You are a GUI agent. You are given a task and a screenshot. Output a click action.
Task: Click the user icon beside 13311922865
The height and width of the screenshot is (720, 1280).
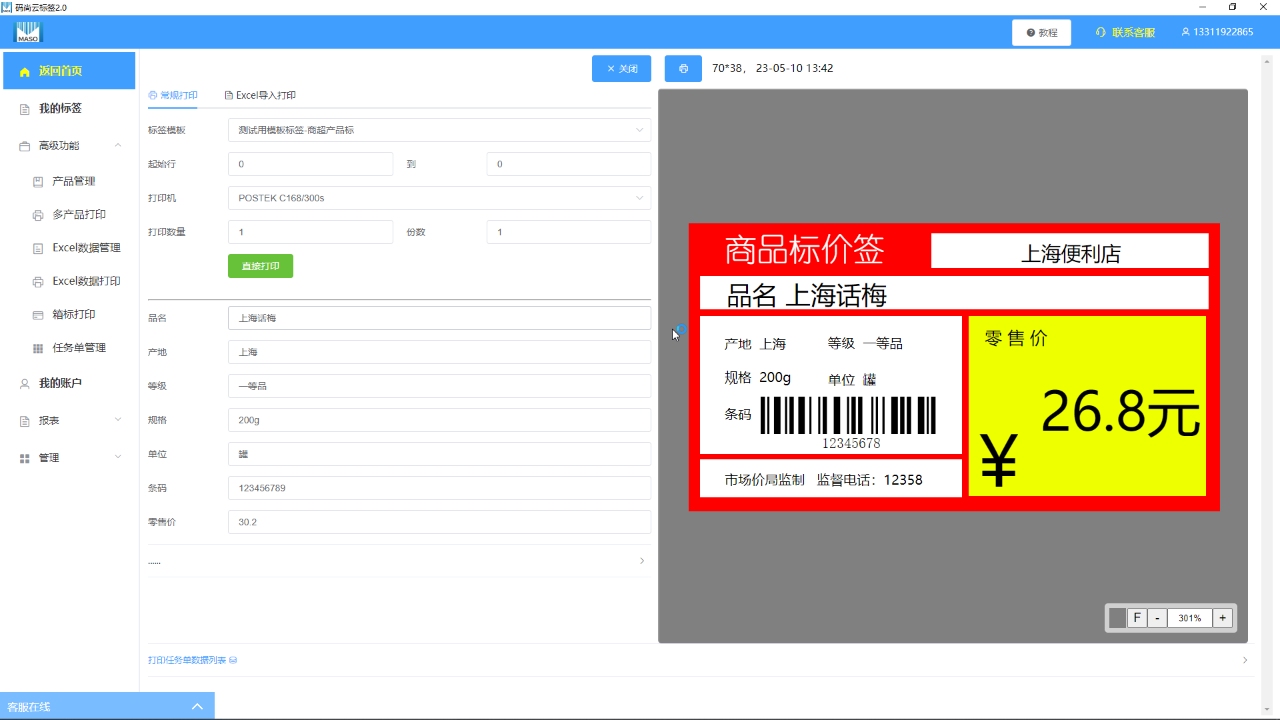1186,33
